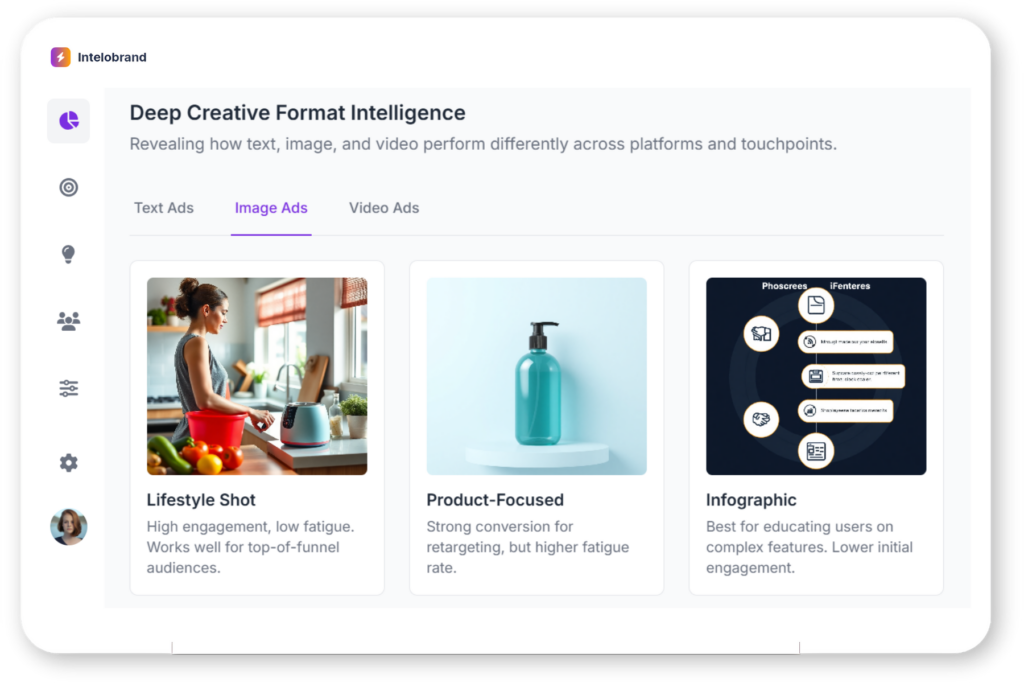Screen dimensions: 1024x683
Task: Open the user profile avatar
Action: click(69, 527)
